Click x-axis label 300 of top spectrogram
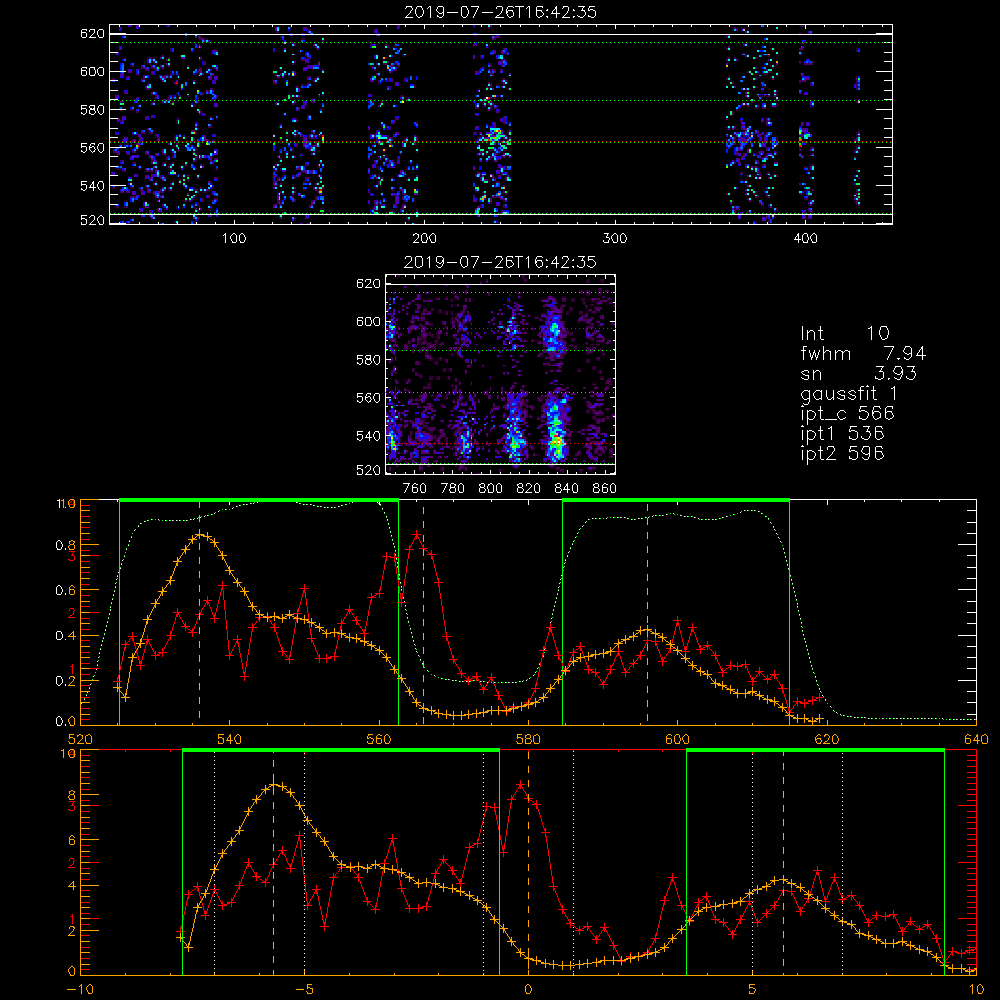Viewport: 1000px width, 1000px height. 615,239
